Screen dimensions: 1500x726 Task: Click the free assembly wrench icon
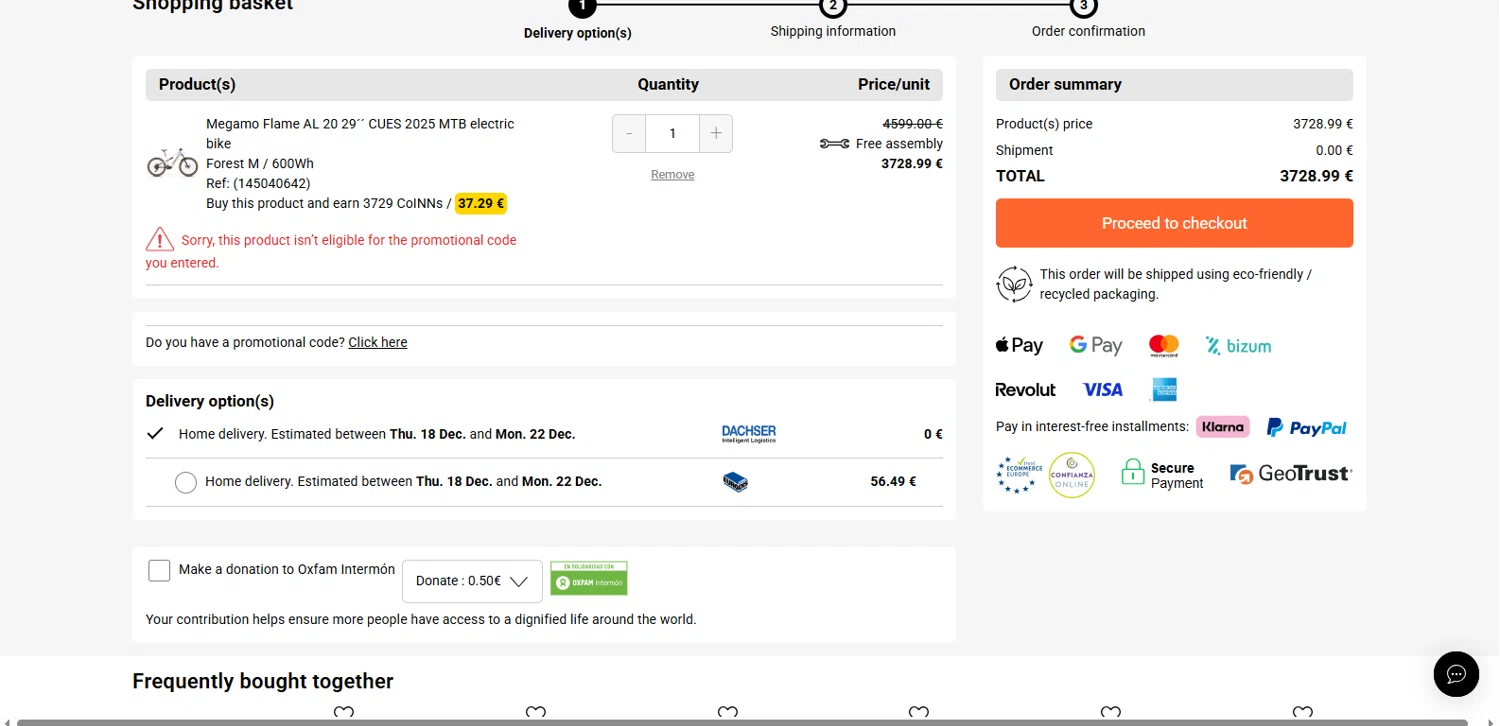(834, 144)
